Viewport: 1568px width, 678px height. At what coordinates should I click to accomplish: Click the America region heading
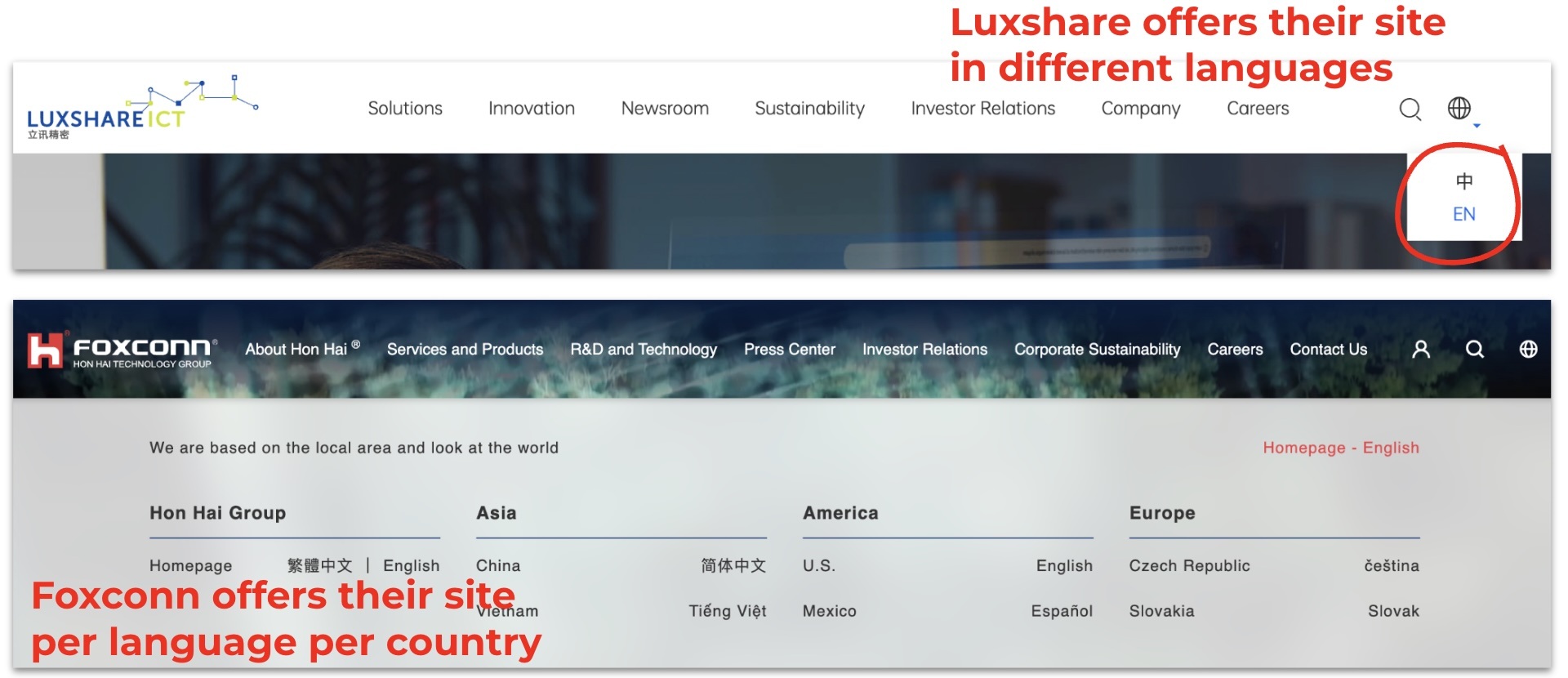tap(840, 513)
